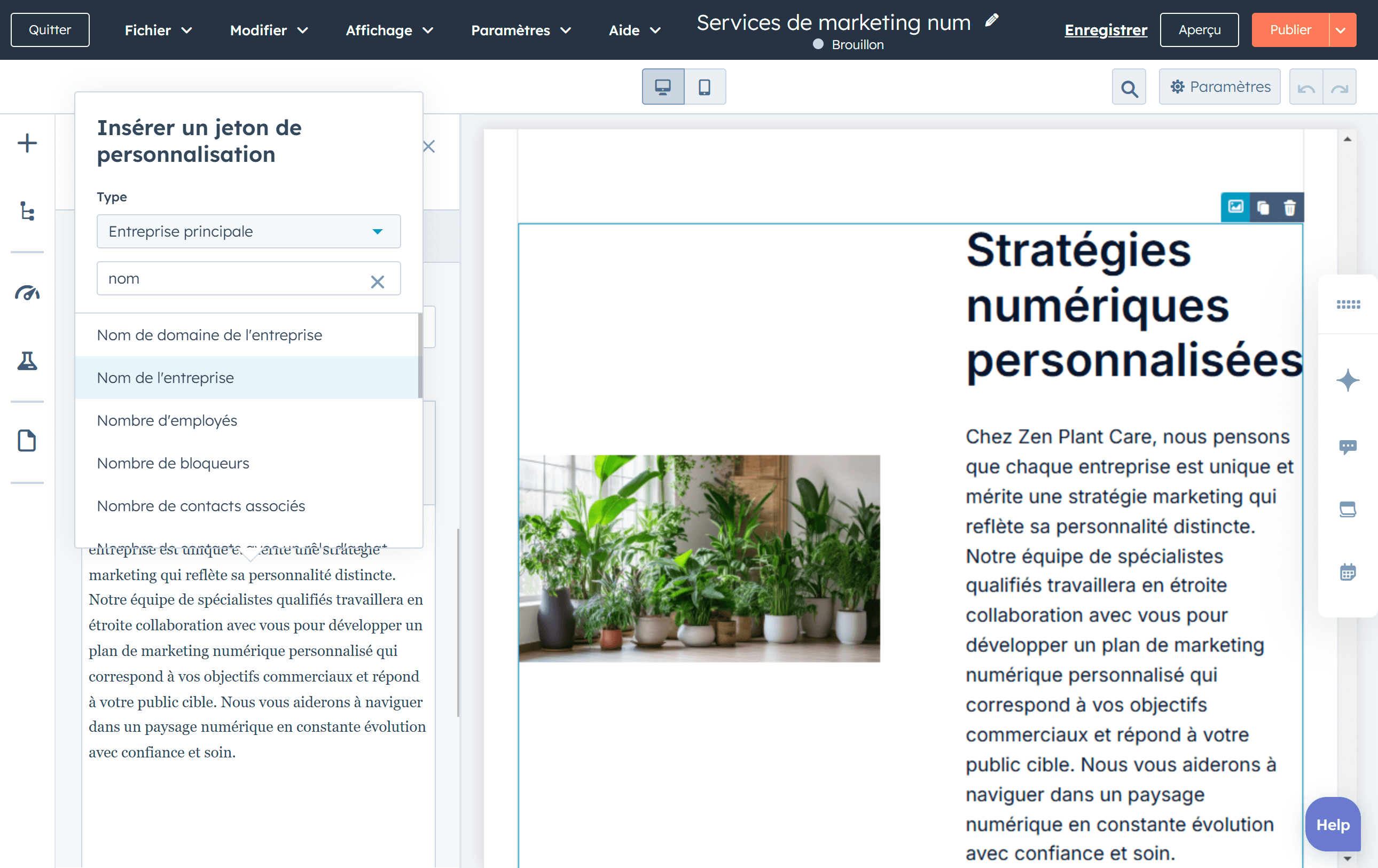Switch to mobile preview view
Viewport: 1378px width, 868px height.
[x=704, y=87]
